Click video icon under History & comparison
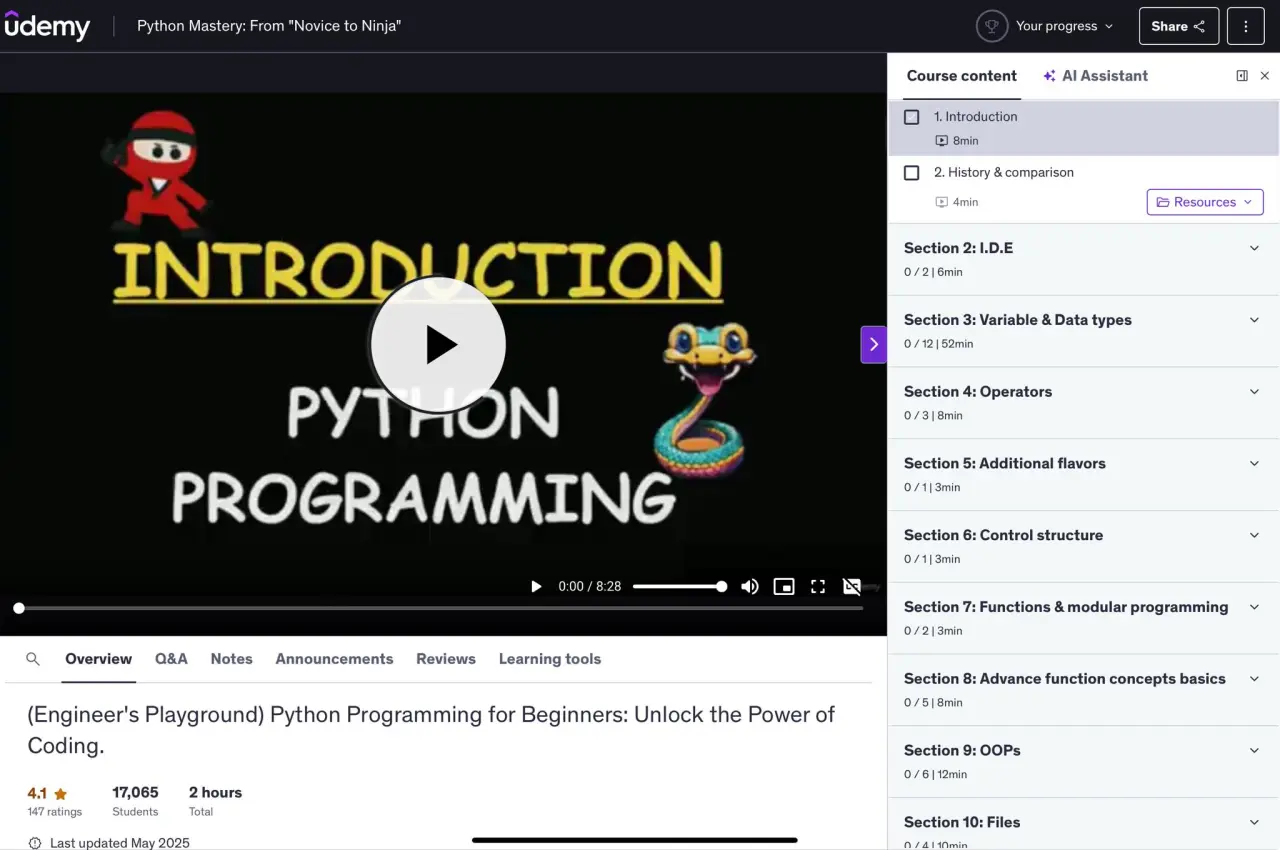 941,202
